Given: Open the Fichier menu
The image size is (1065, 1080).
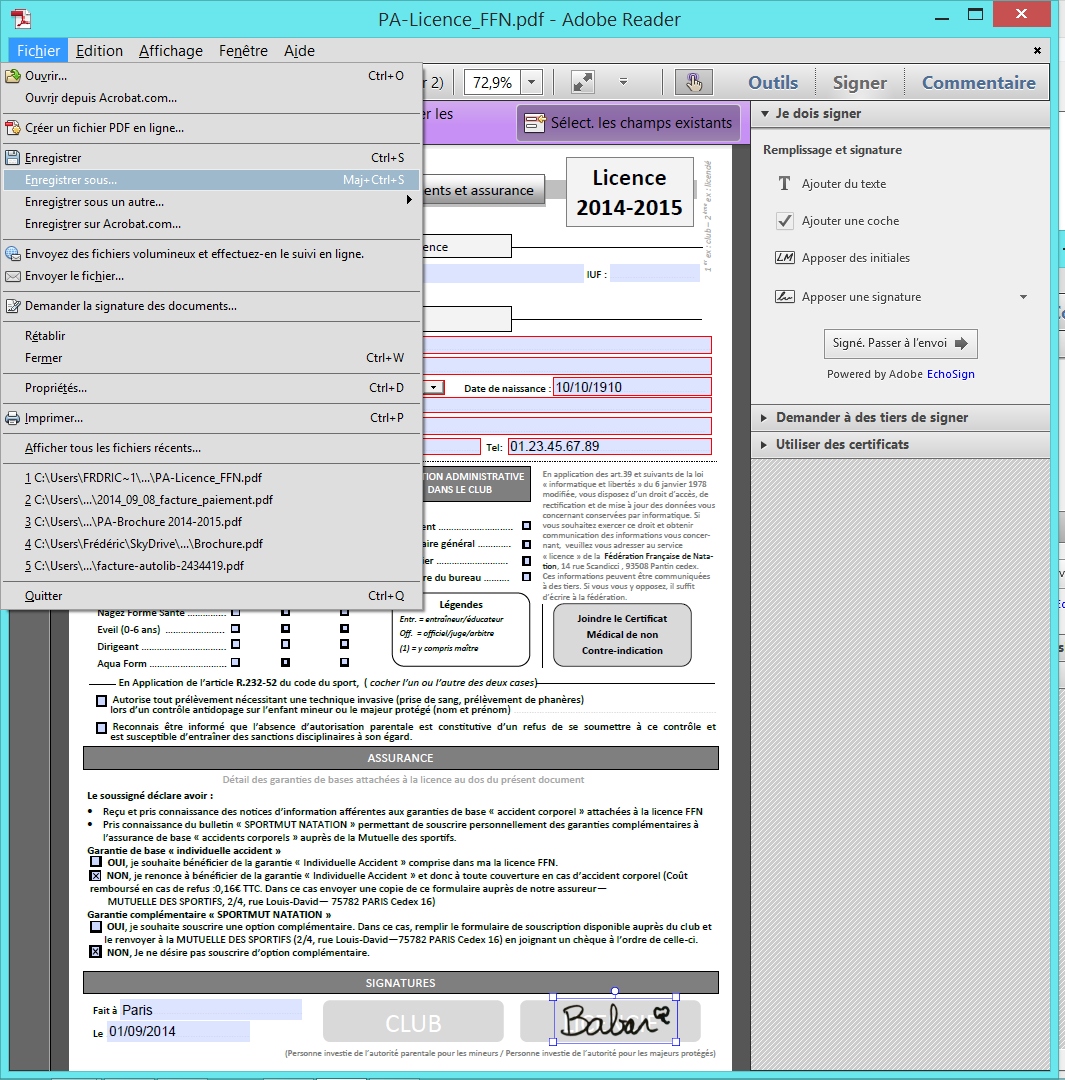Looking at the screenshot, I should pos(39,50).
